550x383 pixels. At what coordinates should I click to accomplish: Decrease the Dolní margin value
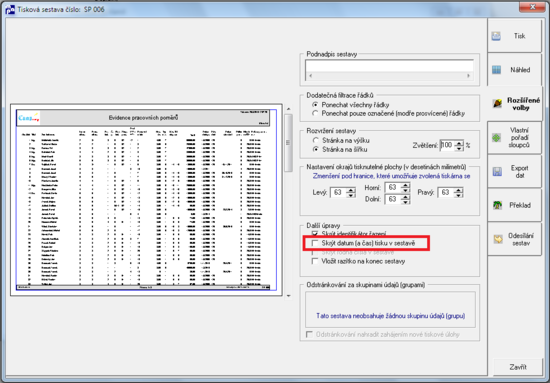point(405,202)
